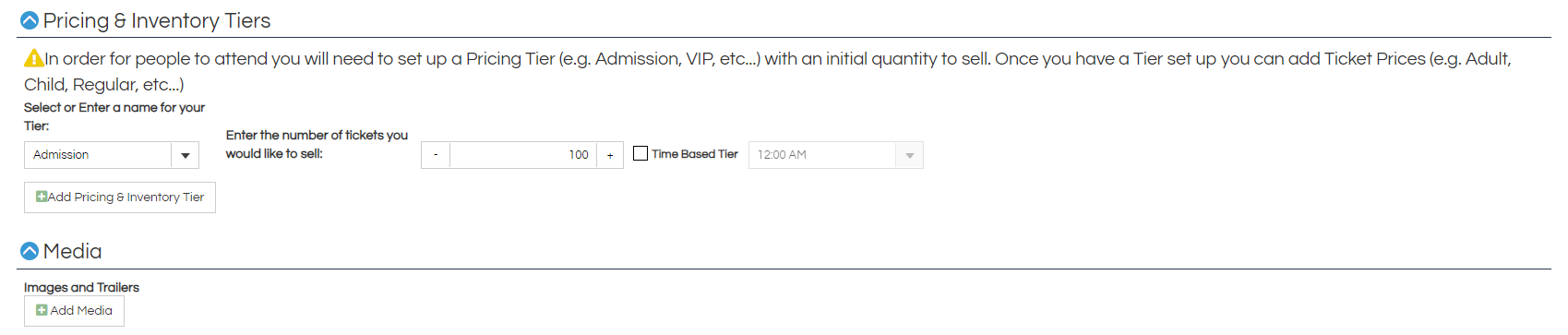Open the Admission tier name dropdown arrow

pyautogui.click(x=186, y=155)
